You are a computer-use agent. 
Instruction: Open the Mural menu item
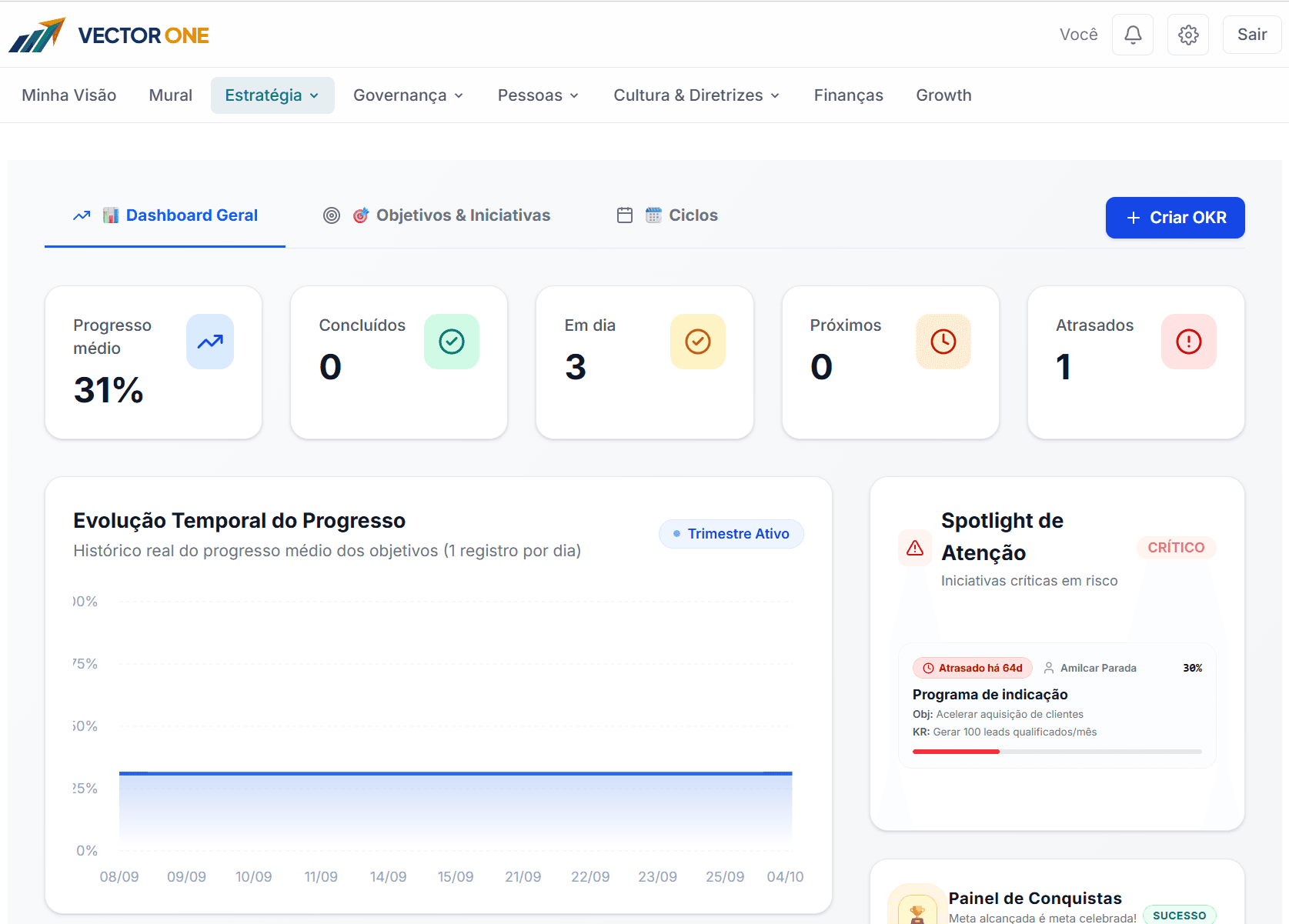171,95
